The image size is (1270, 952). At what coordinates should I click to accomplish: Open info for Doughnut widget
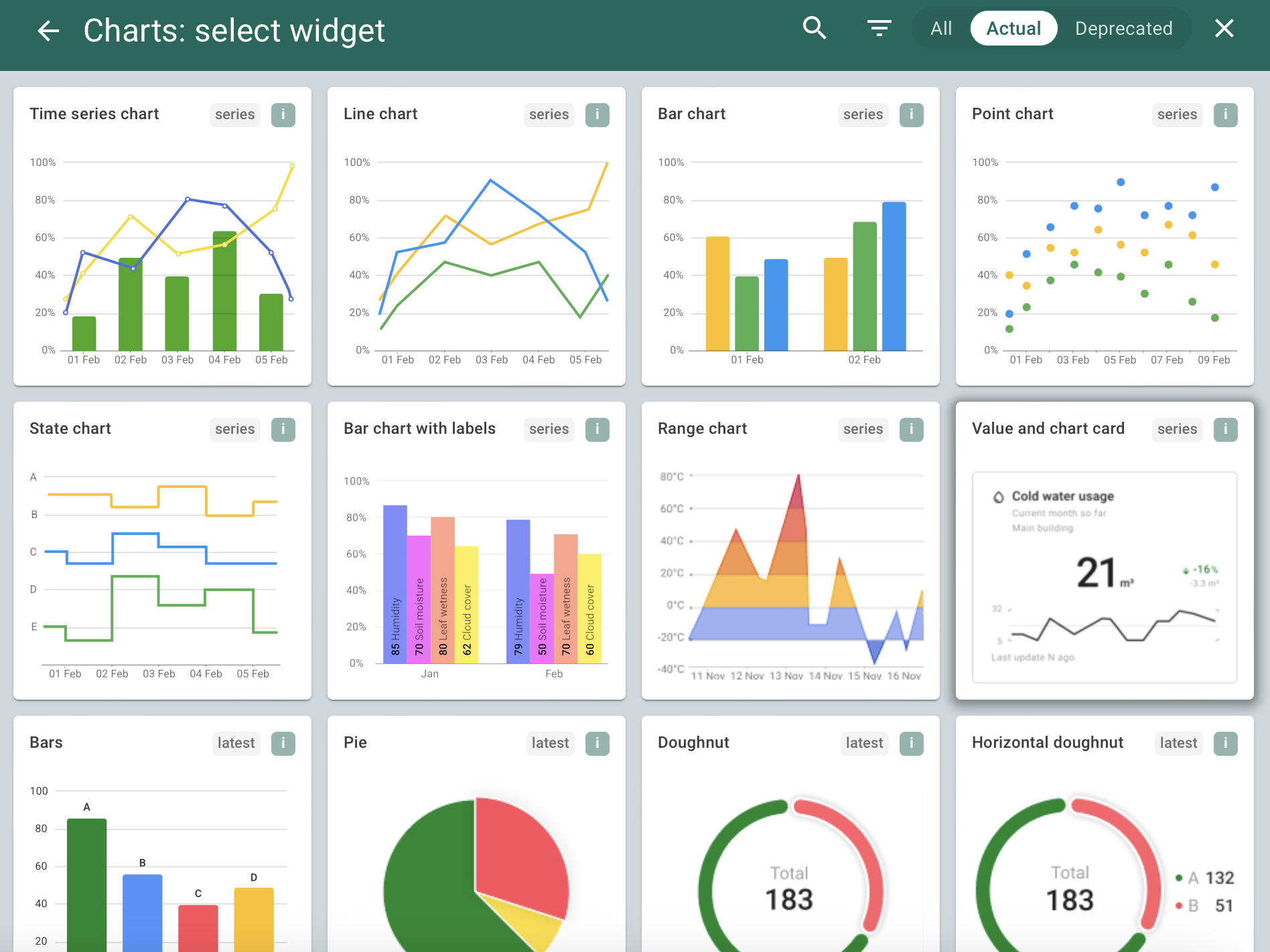coord(912,743)
